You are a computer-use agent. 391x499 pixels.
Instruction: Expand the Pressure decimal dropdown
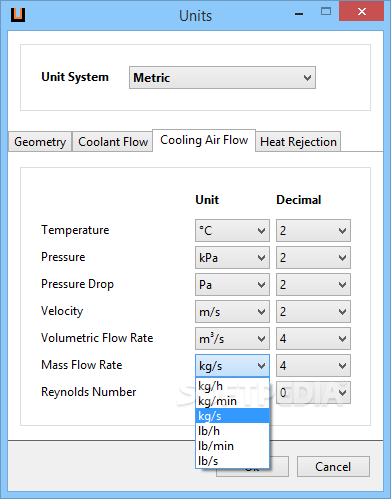313,257
